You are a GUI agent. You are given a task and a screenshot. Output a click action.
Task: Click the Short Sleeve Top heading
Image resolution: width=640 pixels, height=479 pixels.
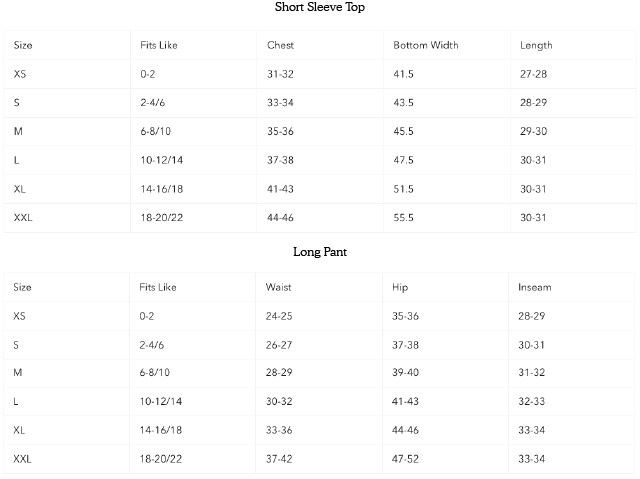coord(319,7)
